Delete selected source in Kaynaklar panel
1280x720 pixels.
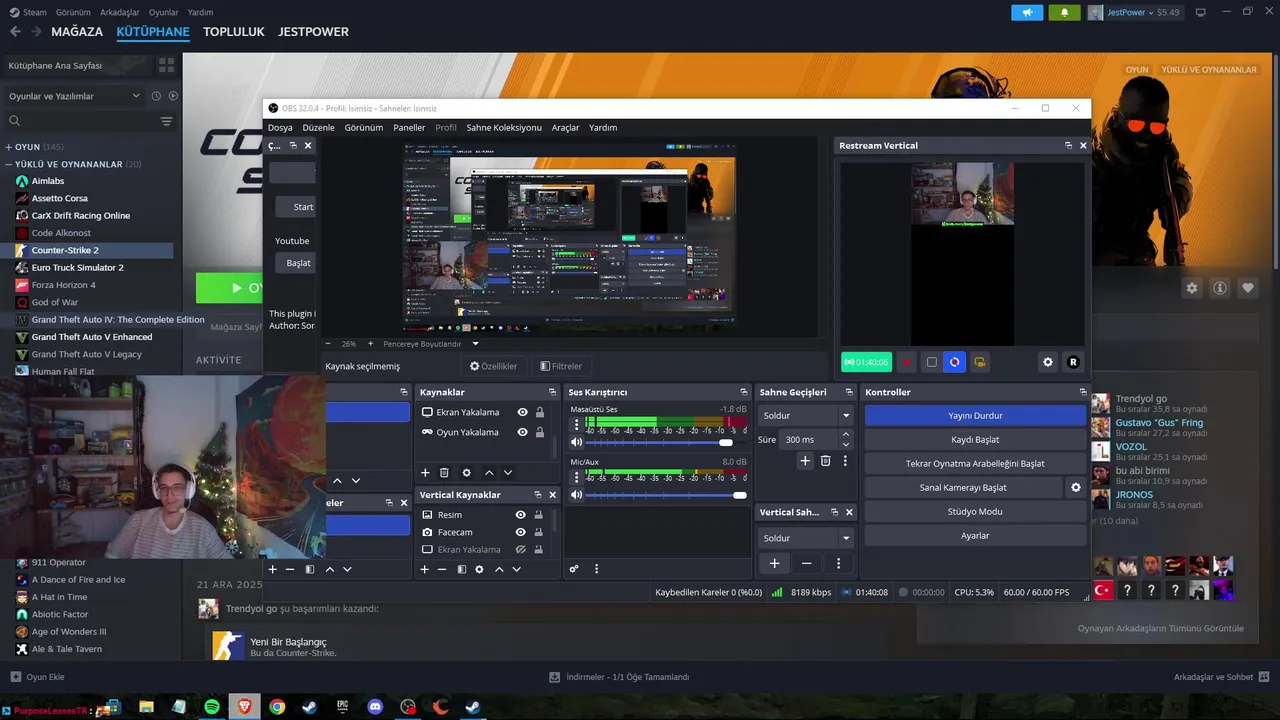point(444,473)
